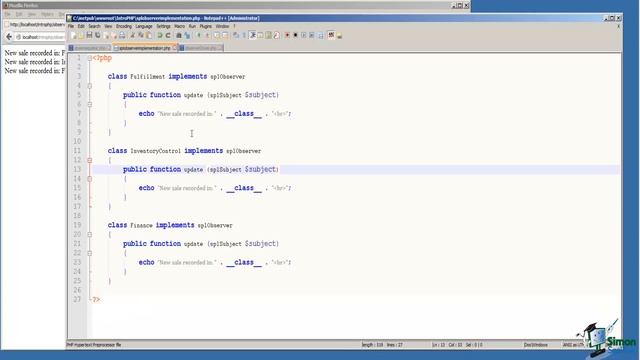
Task: Go back in the Firefox window
Action: click(9, 37)
